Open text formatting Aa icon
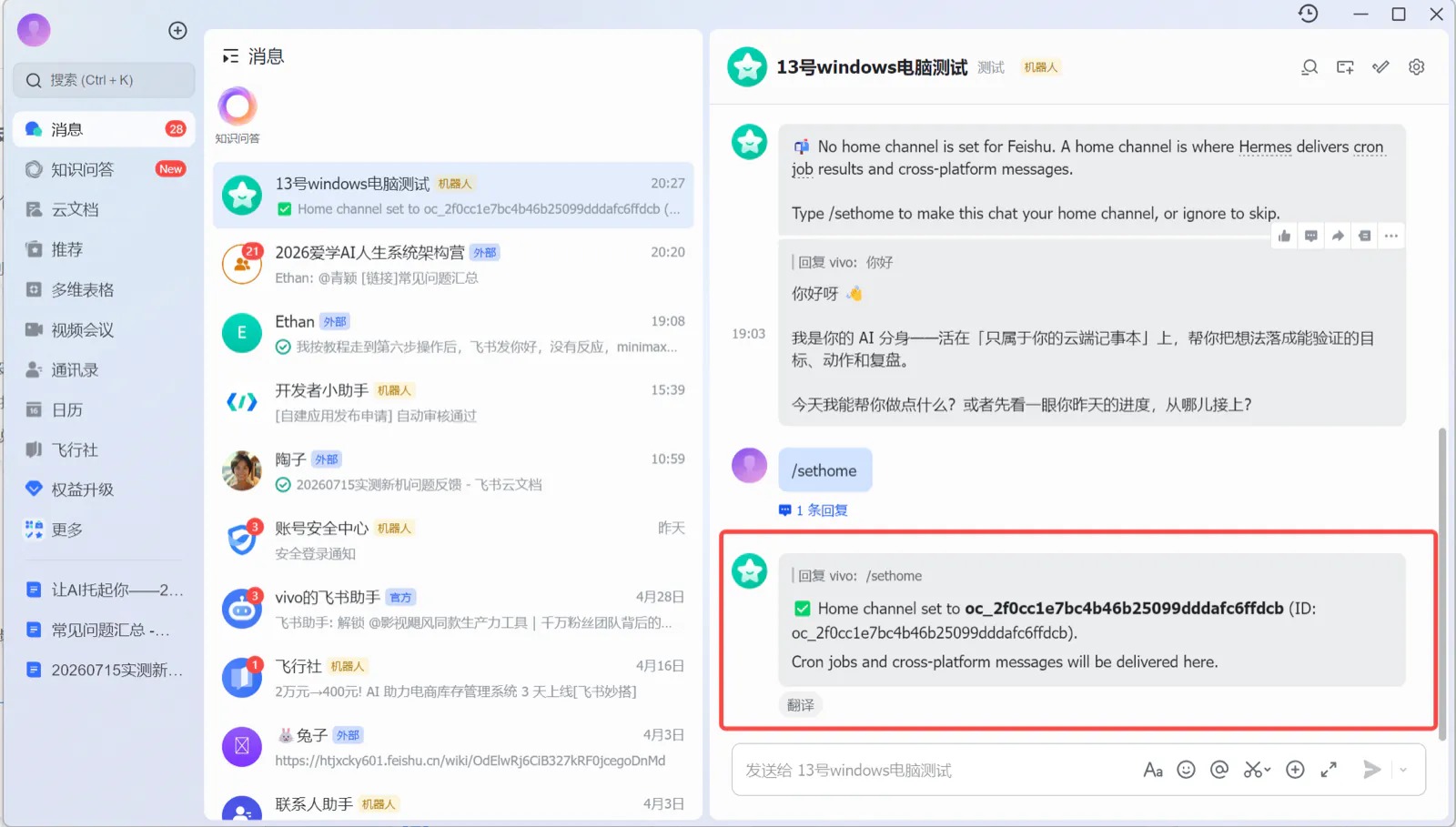Viewport: 1456px width, 827px height. pyautogui.click(x=1153, y=770)
